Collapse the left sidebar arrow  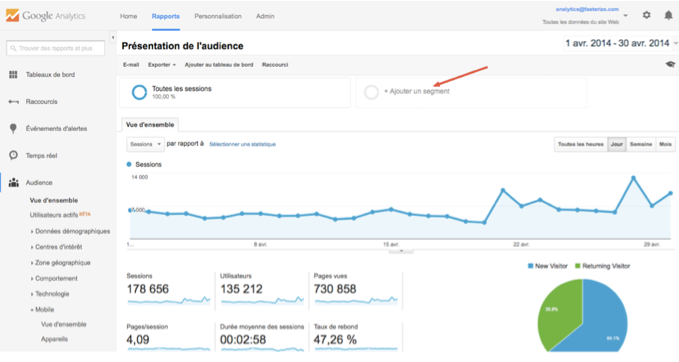[x=113, y=37]
